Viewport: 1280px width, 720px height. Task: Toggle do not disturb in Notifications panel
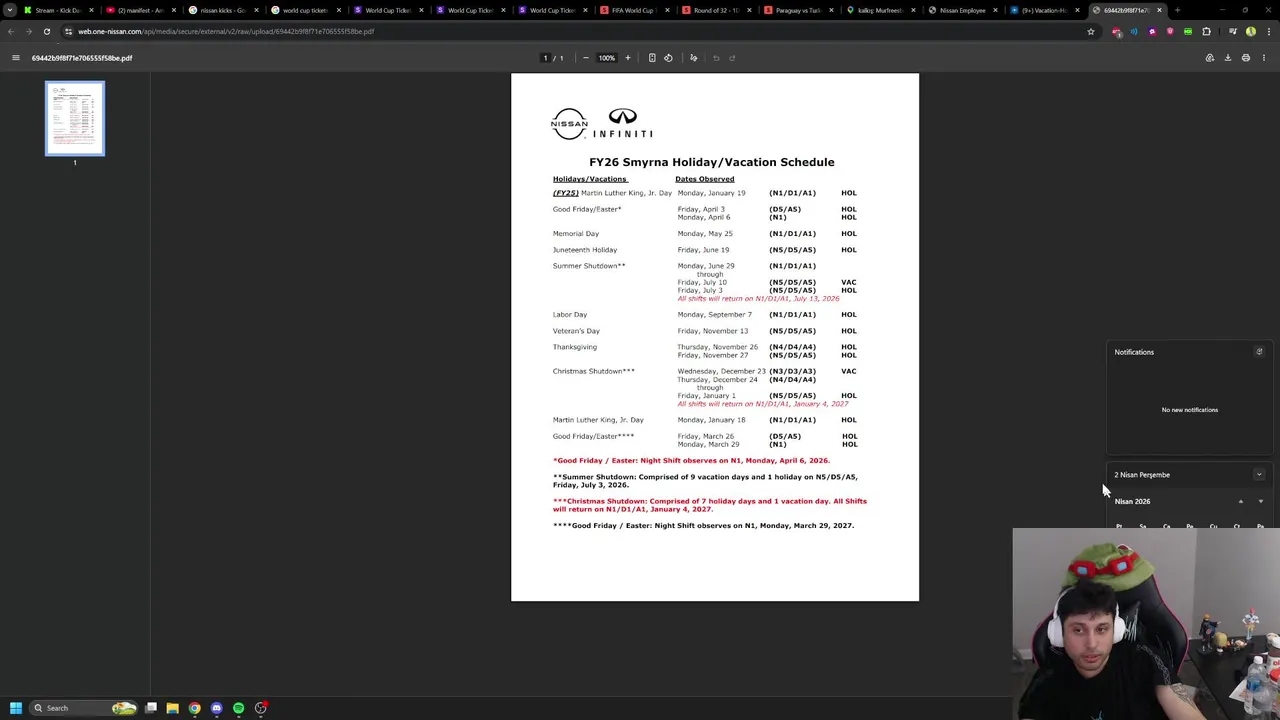click(x=1259, y=352)
